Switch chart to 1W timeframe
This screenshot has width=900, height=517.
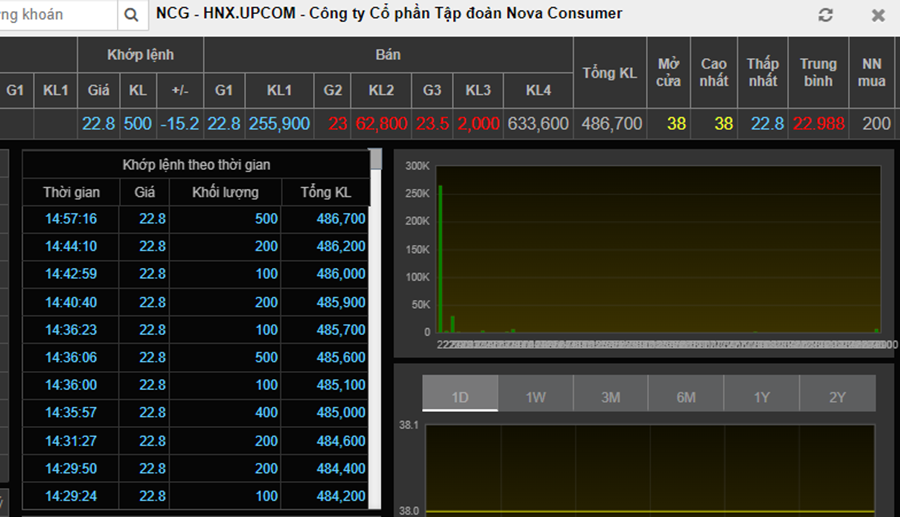tap(536, 397)
